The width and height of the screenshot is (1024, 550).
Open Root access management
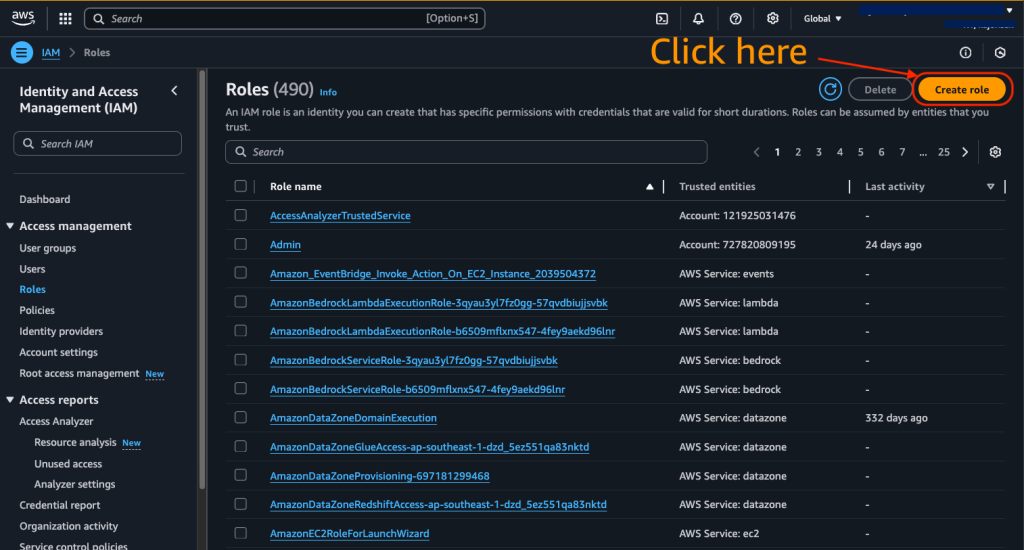[79, 373]
